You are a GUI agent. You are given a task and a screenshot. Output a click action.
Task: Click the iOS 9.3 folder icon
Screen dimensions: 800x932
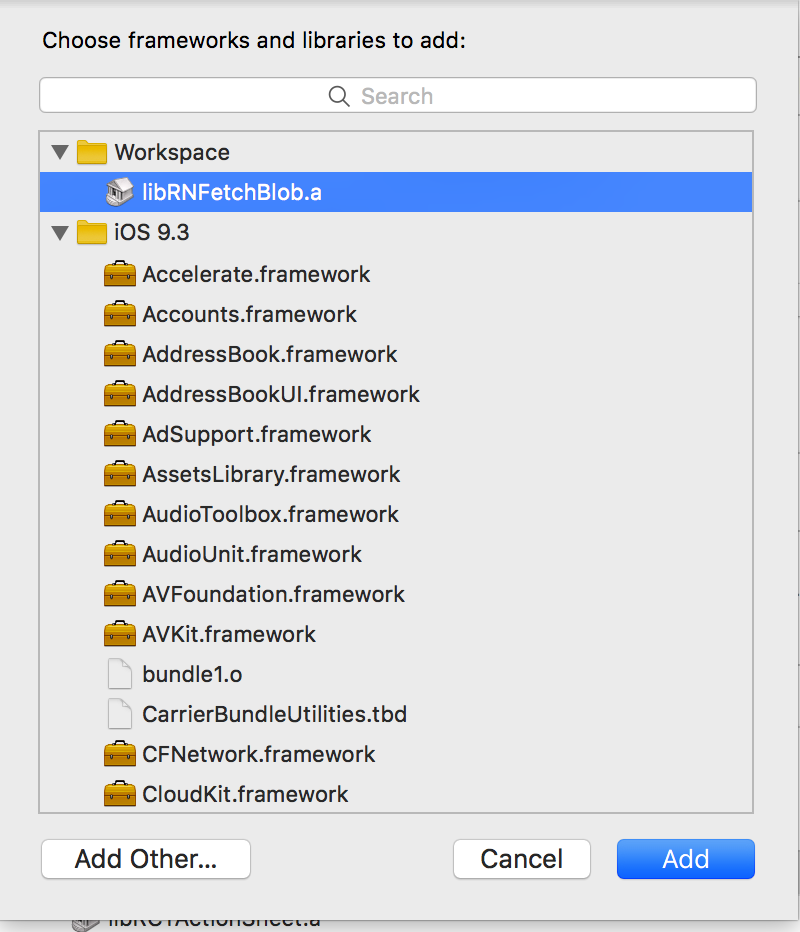click(x=92, y=232)
